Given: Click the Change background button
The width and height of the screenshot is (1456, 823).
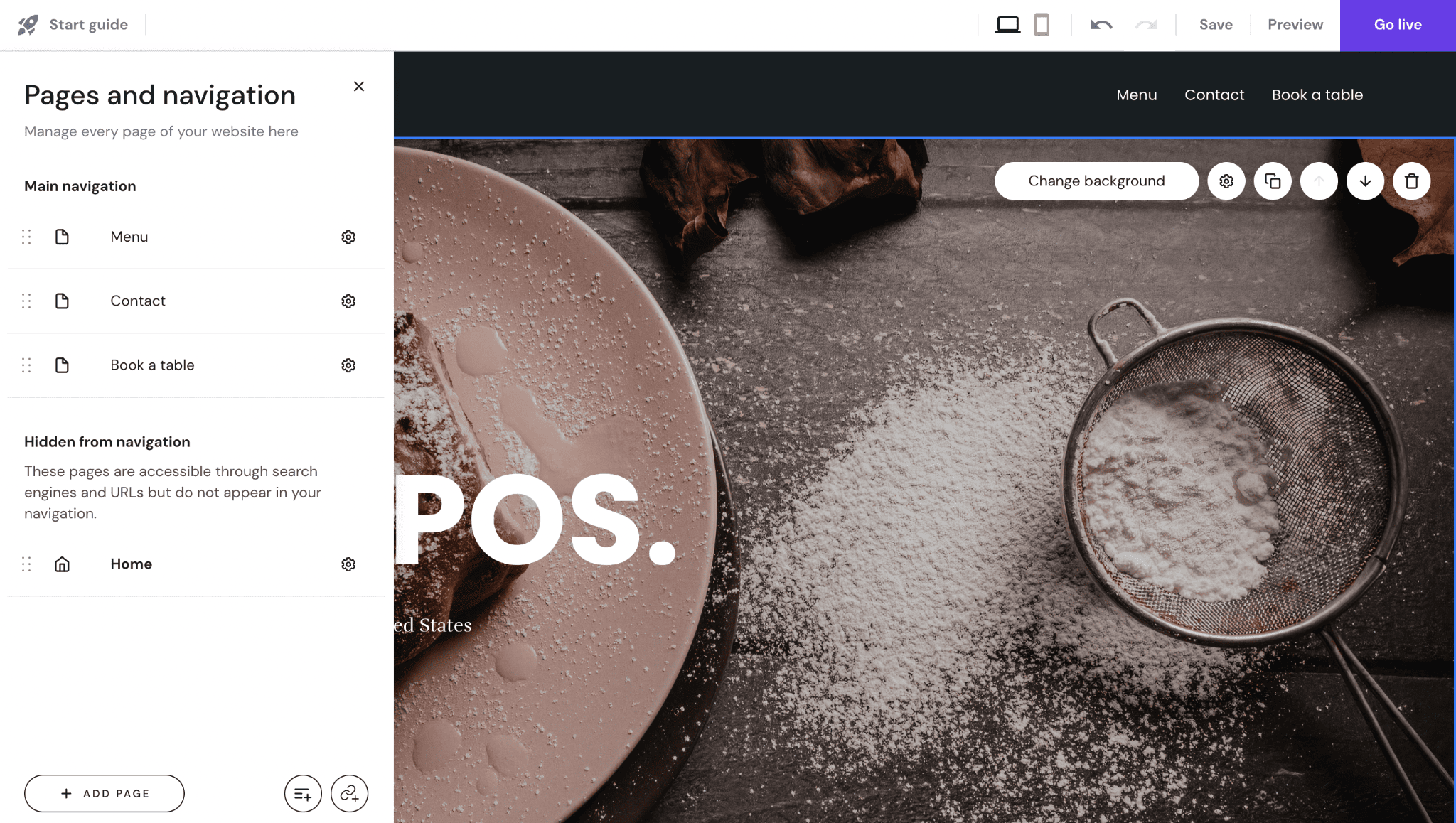Looking at the screenshot, I should (x=1097, y=181).
